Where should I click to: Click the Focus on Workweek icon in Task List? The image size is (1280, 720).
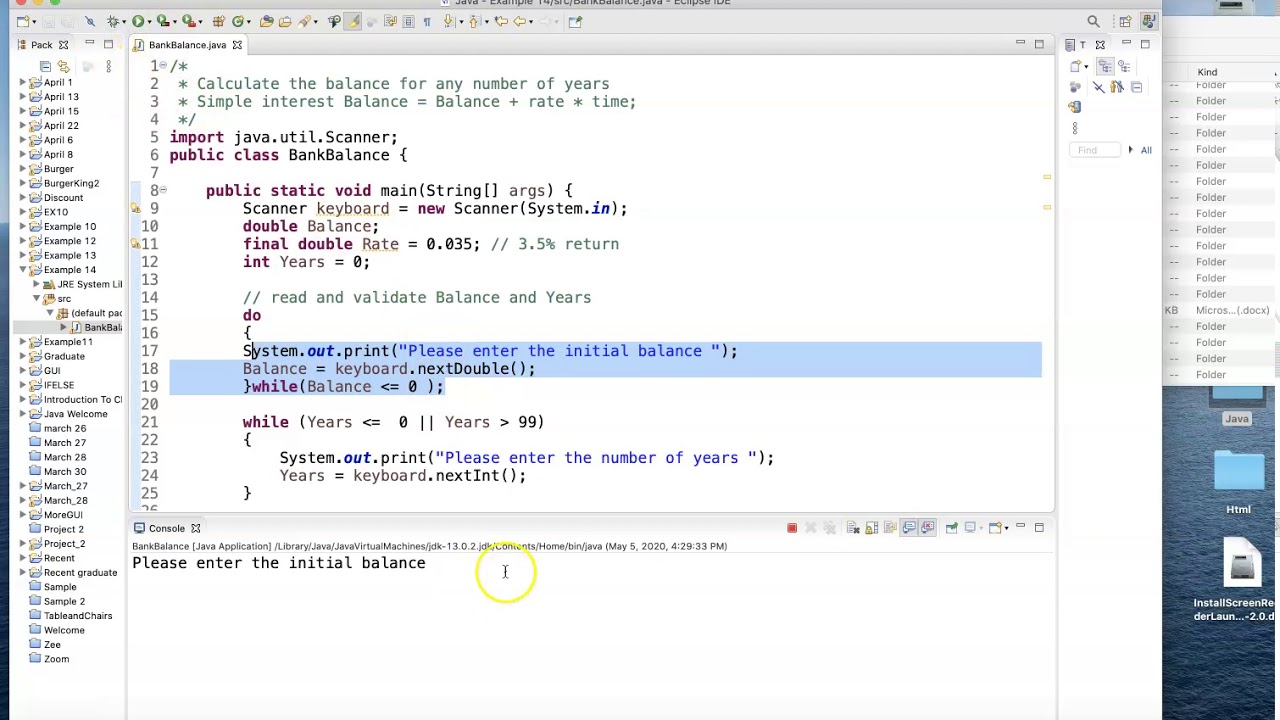1075,87
